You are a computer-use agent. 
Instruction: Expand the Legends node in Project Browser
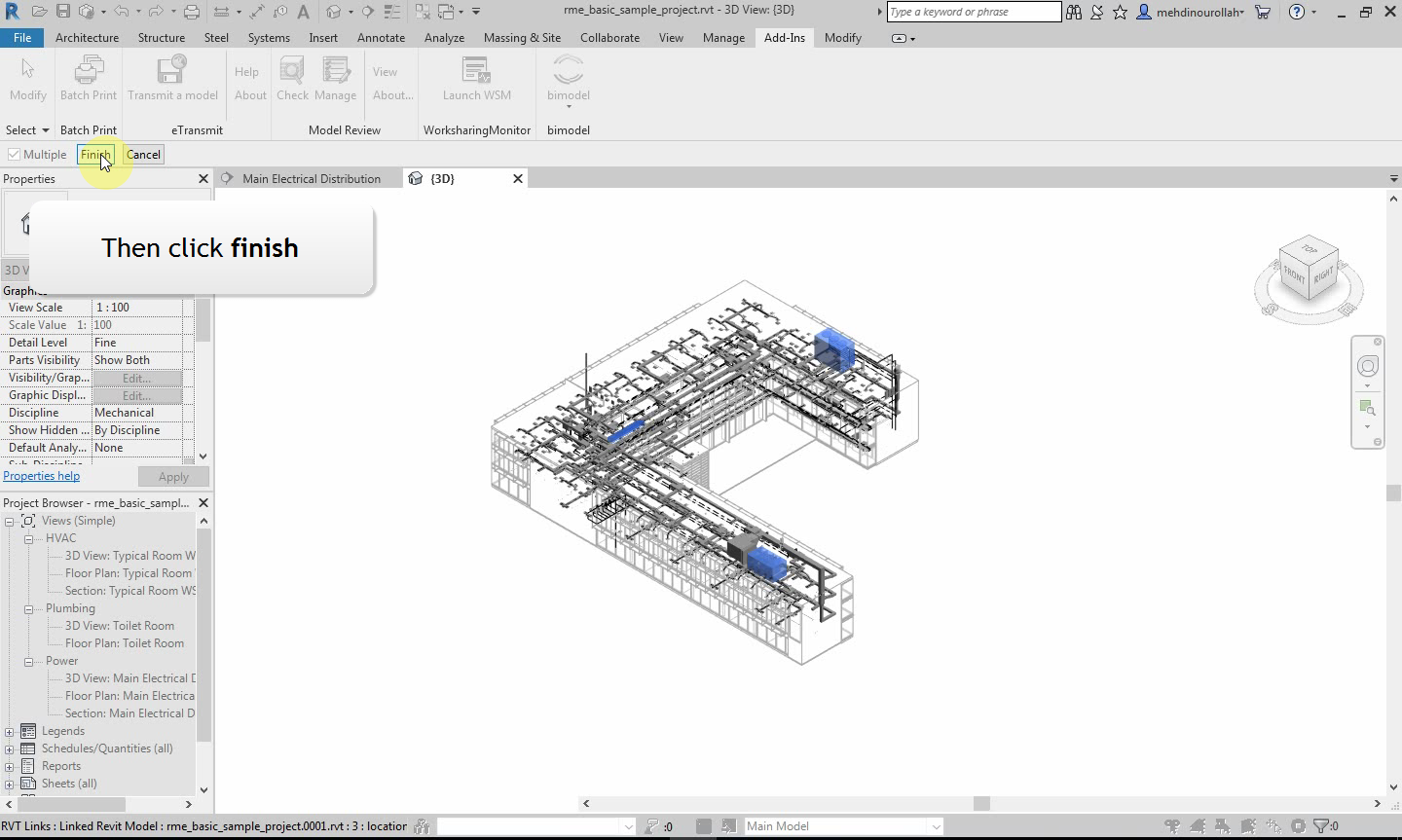click(x=10, y=731)
